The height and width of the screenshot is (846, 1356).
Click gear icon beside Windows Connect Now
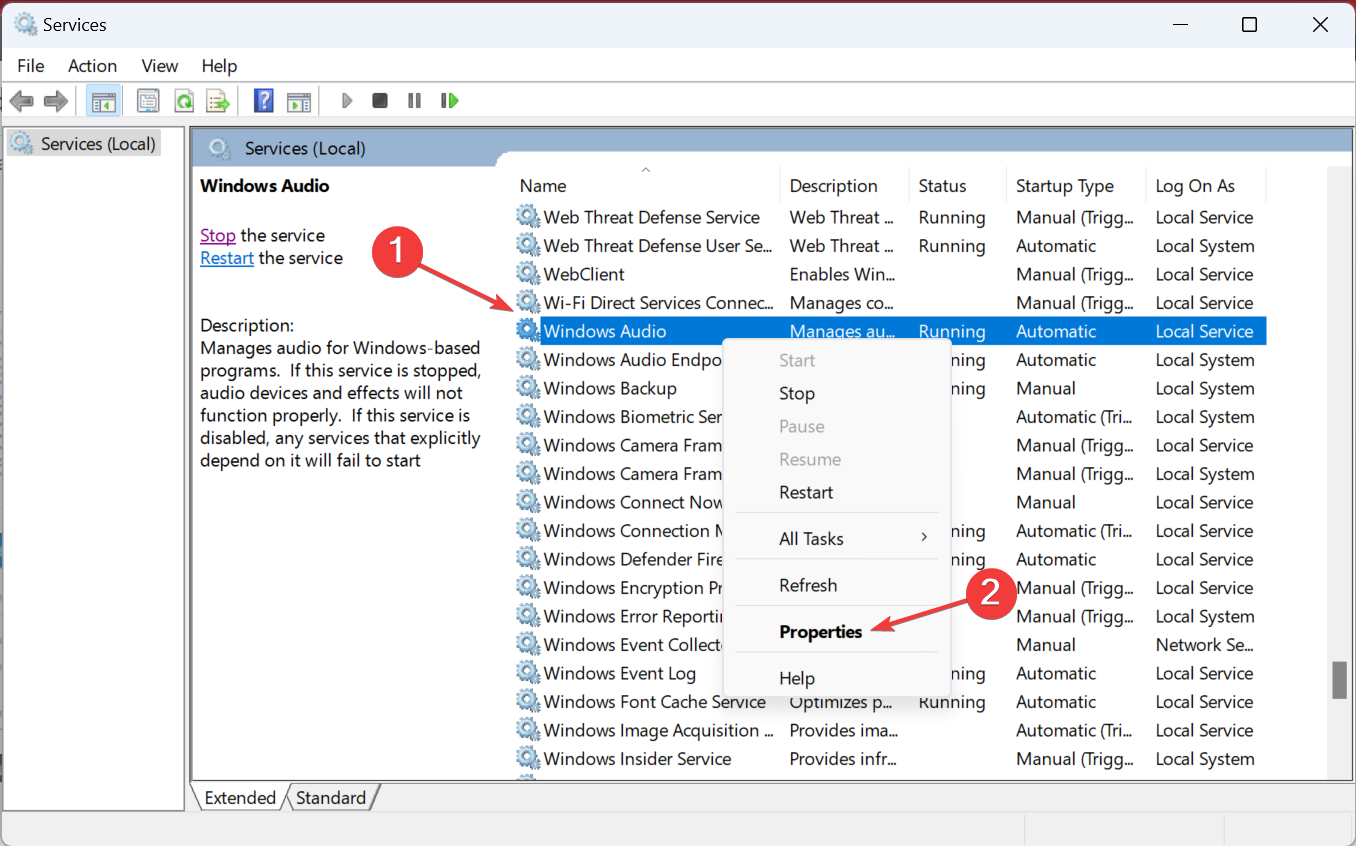pyautogui.click(x=527, y=502)
